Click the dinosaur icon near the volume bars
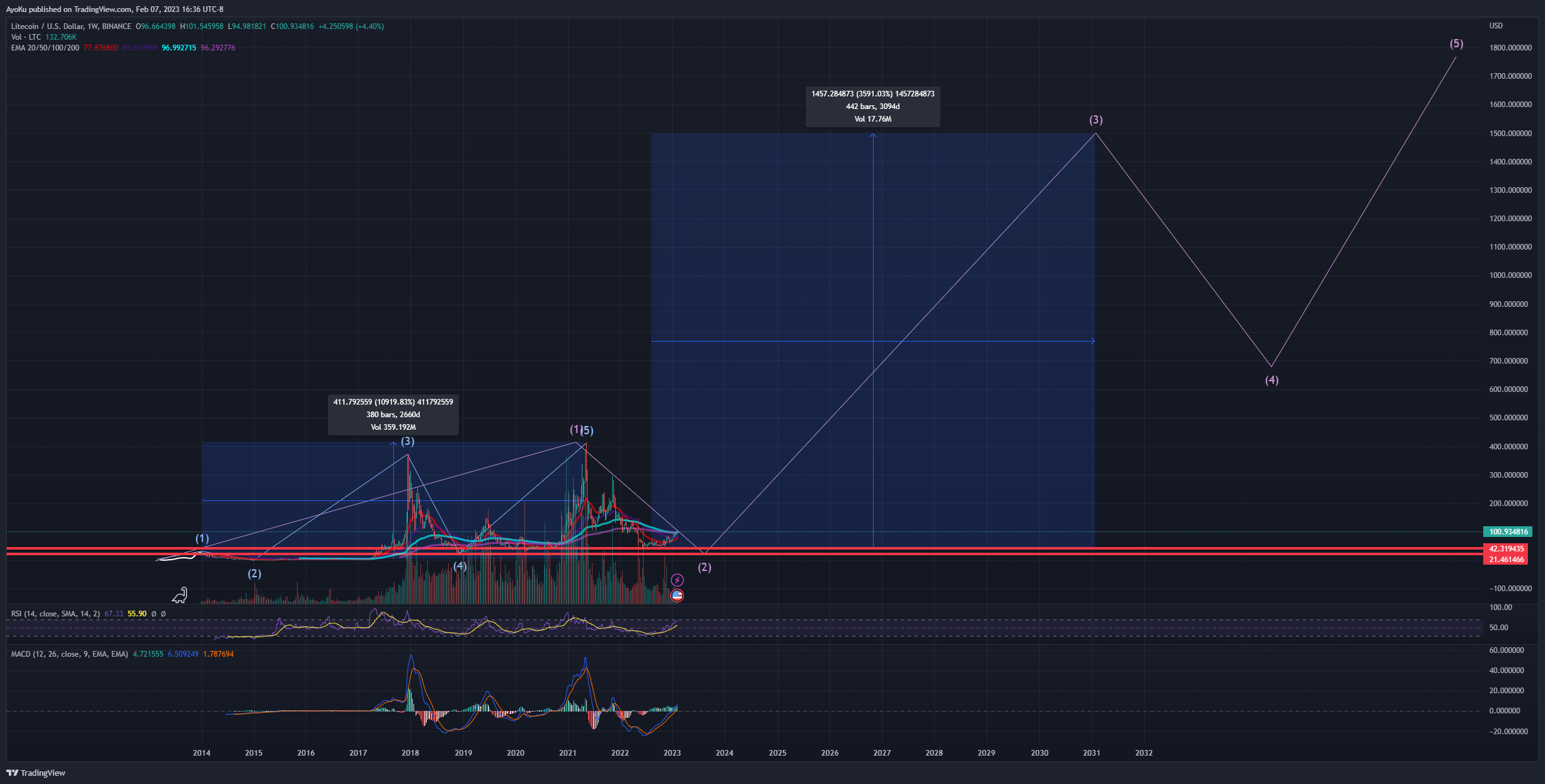Viewport: 1545px width, 784px height. [x=180, y=595]
